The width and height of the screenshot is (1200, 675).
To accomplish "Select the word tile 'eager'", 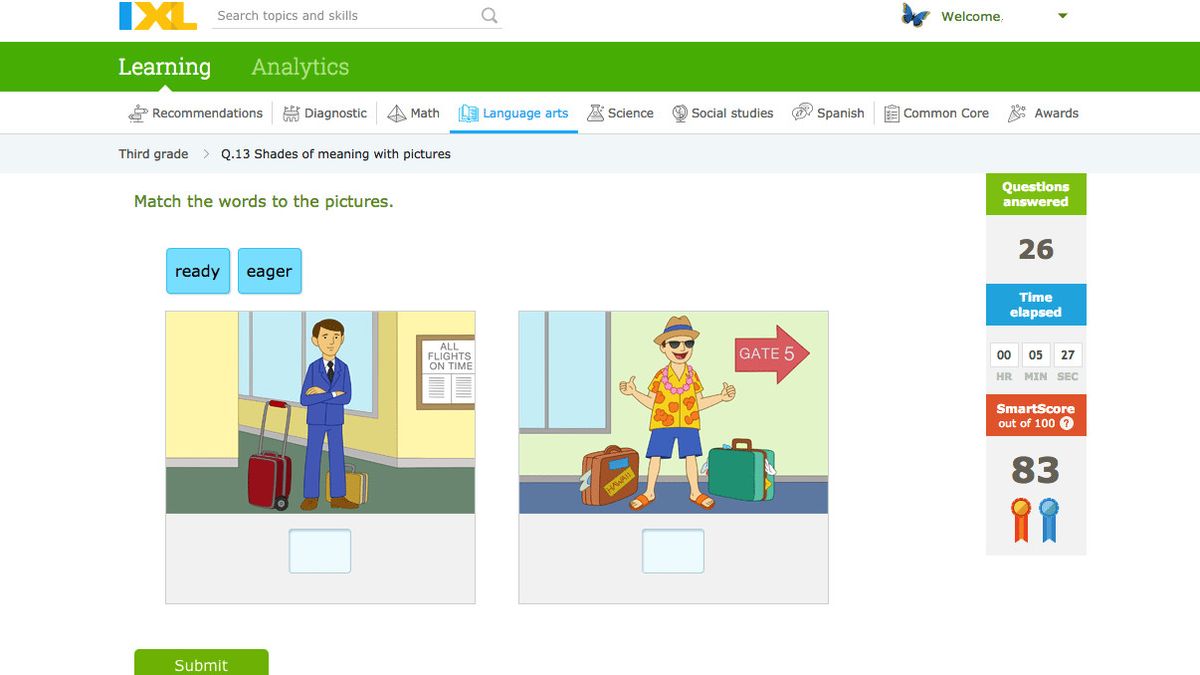I will (x=269, y=271).
